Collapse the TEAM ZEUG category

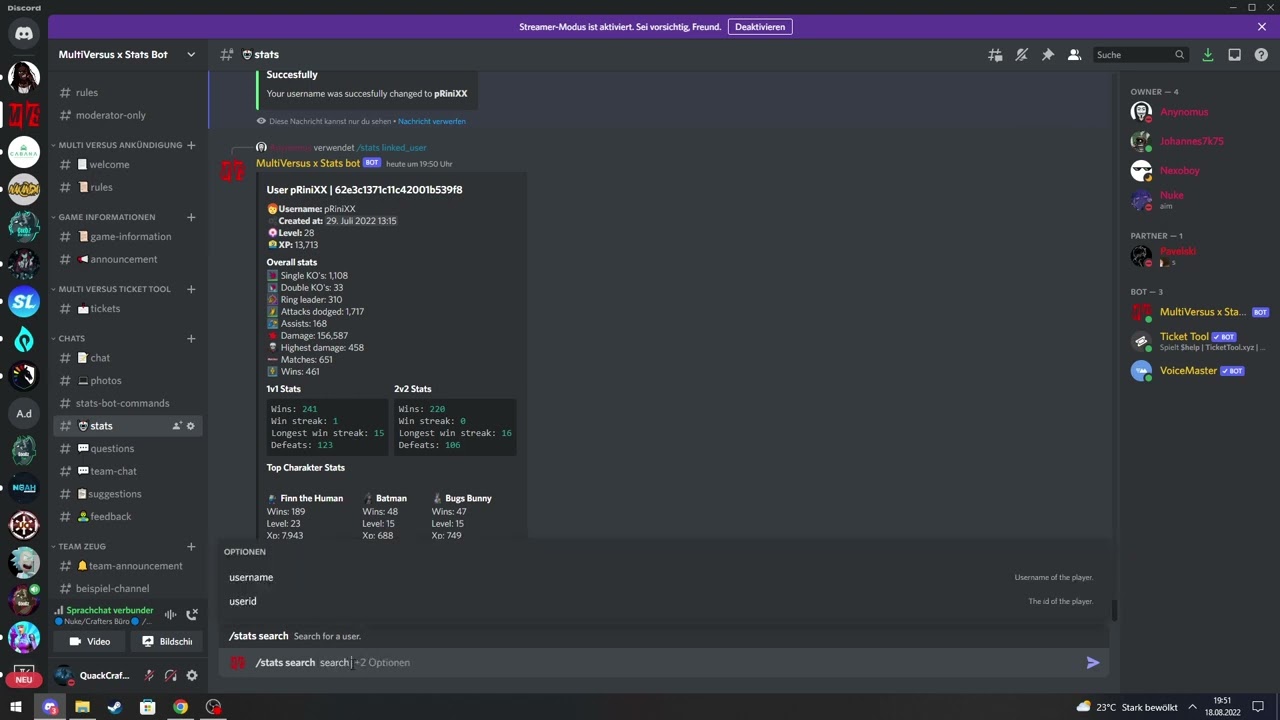click(x=81, y=546)
